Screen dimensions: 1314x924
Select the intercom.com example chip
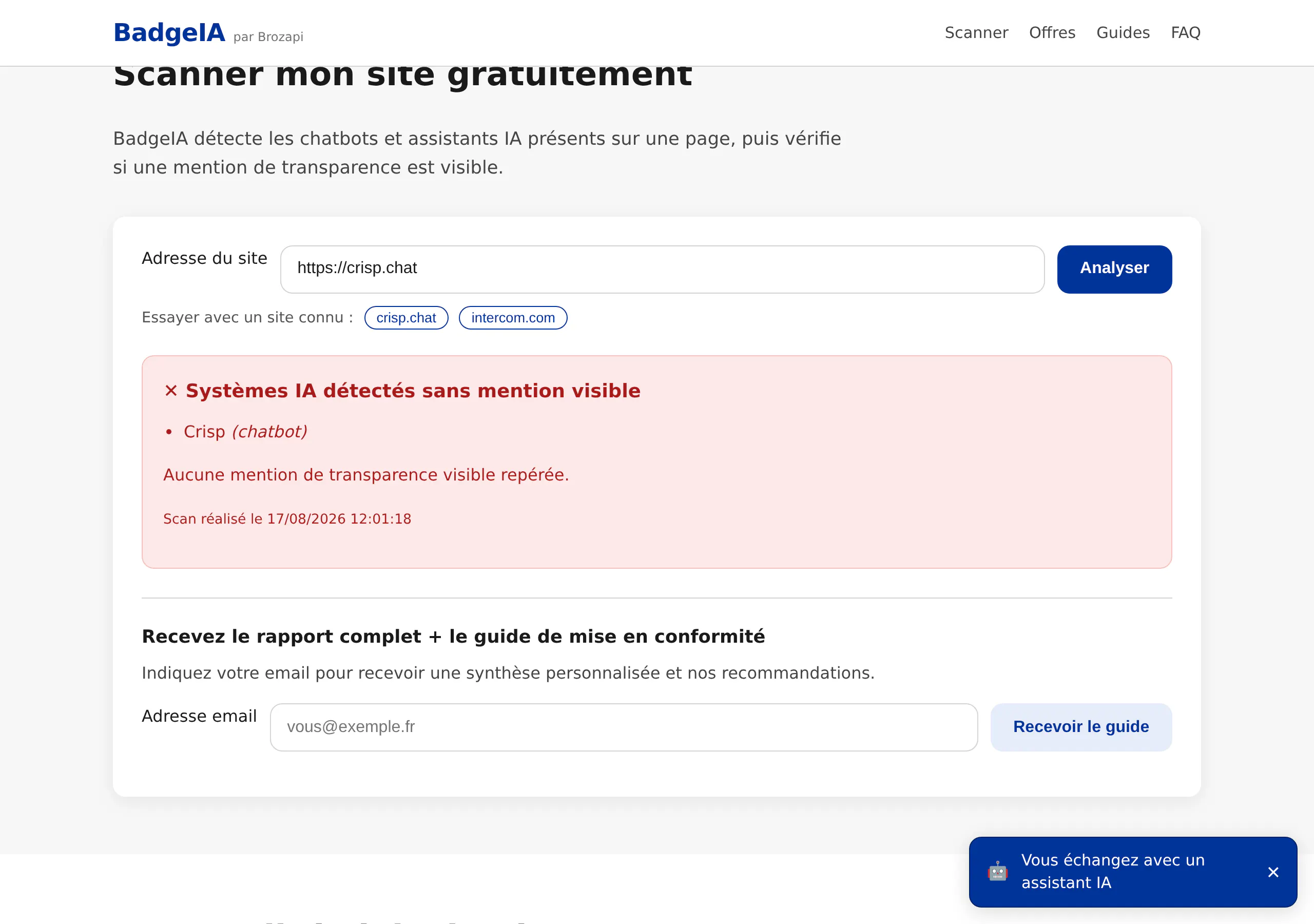513,318
